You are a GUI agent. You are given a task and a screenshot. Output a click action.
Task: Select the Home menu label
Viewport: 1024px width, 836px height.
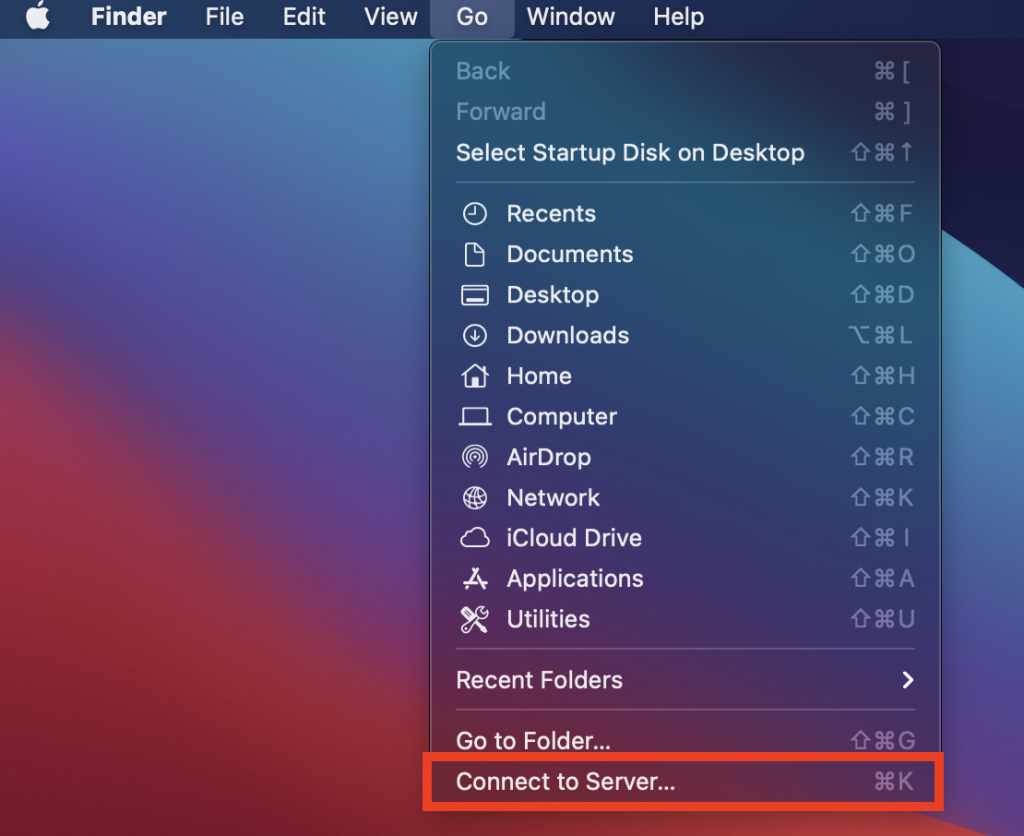(x=539, y=376)
